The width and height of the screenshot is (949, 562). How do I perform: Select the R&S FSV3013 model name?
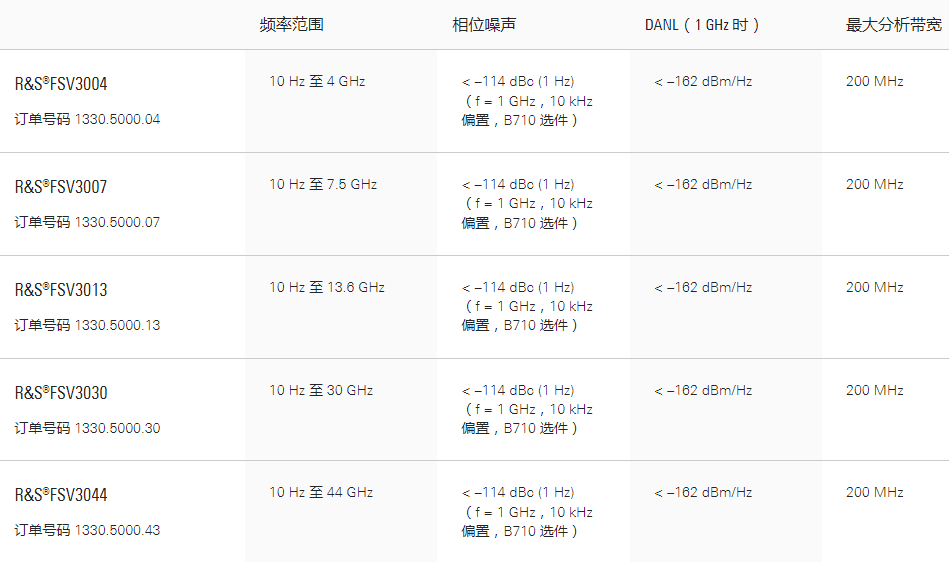pos(61,290)
